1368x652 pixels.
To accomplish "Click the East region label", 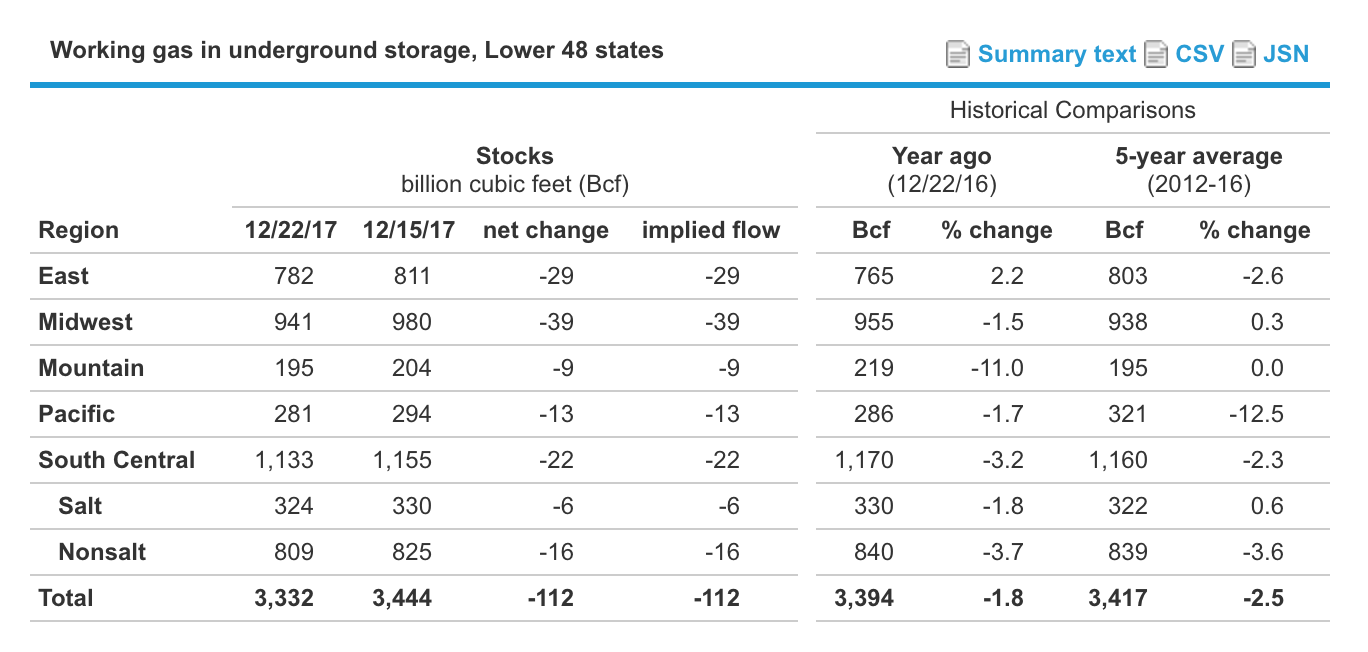I will [63, 276].
